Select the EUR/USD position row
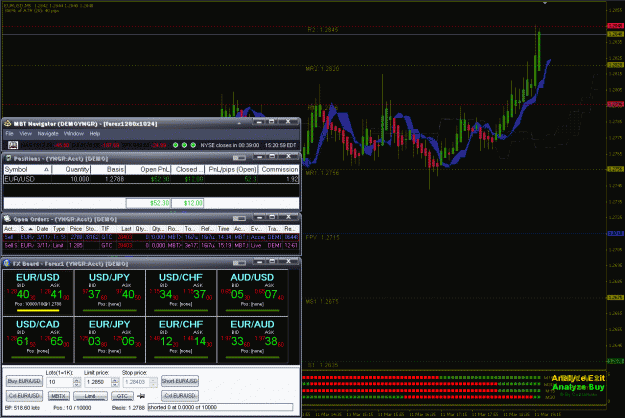This screenshot has height=418, width=625. (x=151, y=179)
